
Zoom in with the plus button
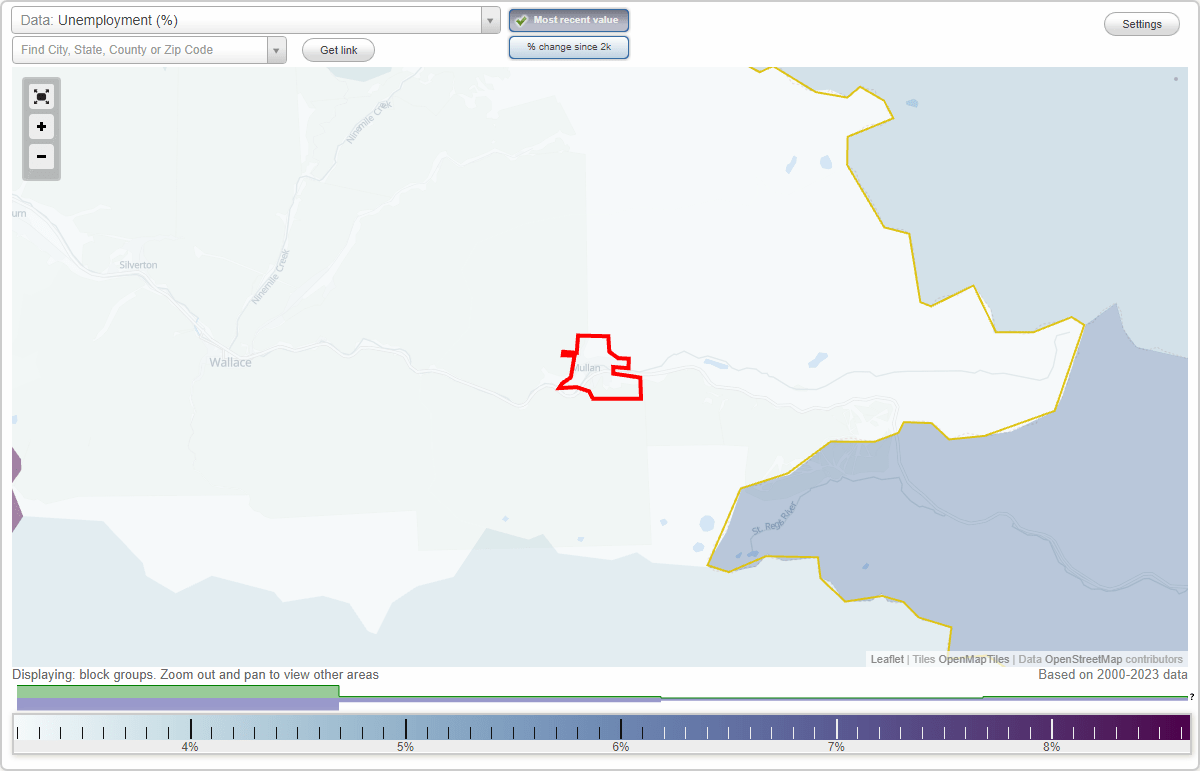point(41,127)
